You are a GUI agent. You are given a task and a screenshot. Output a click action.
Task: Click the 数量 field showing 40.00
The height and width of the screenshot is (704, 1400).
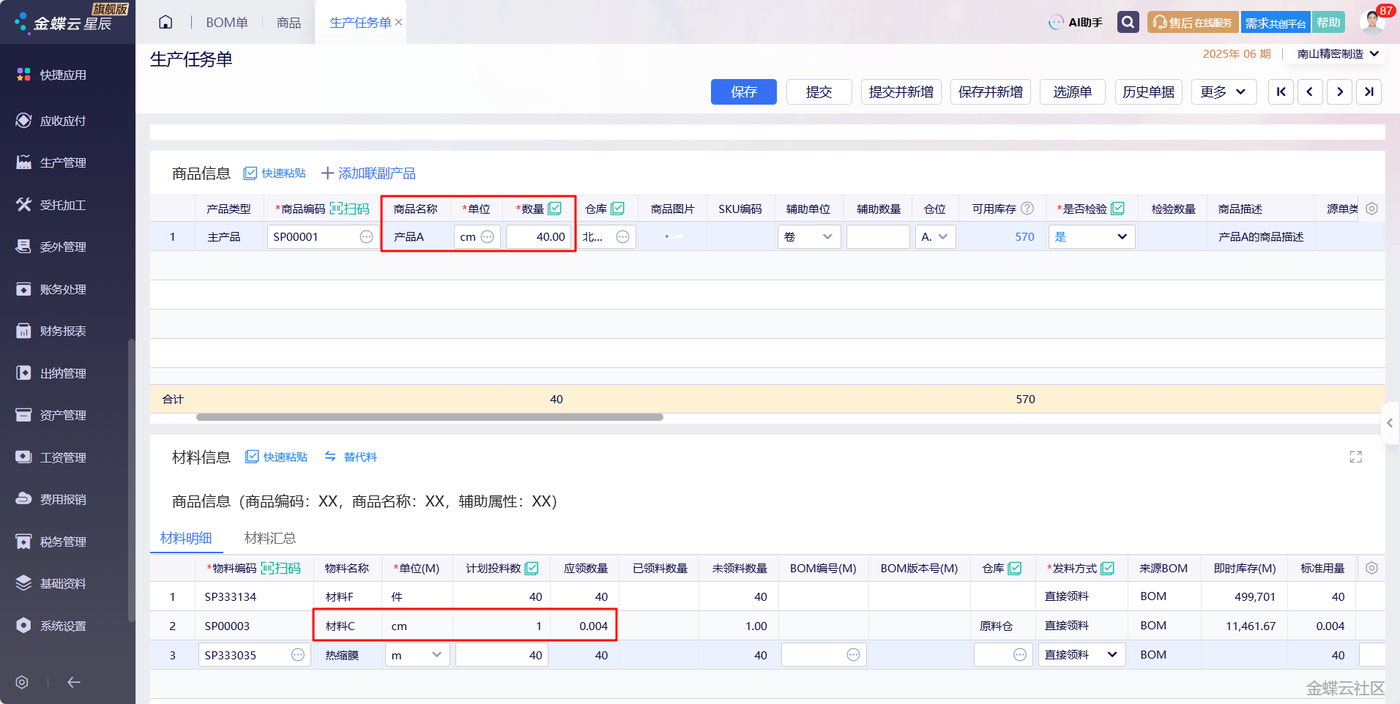[x=539, y=237]
